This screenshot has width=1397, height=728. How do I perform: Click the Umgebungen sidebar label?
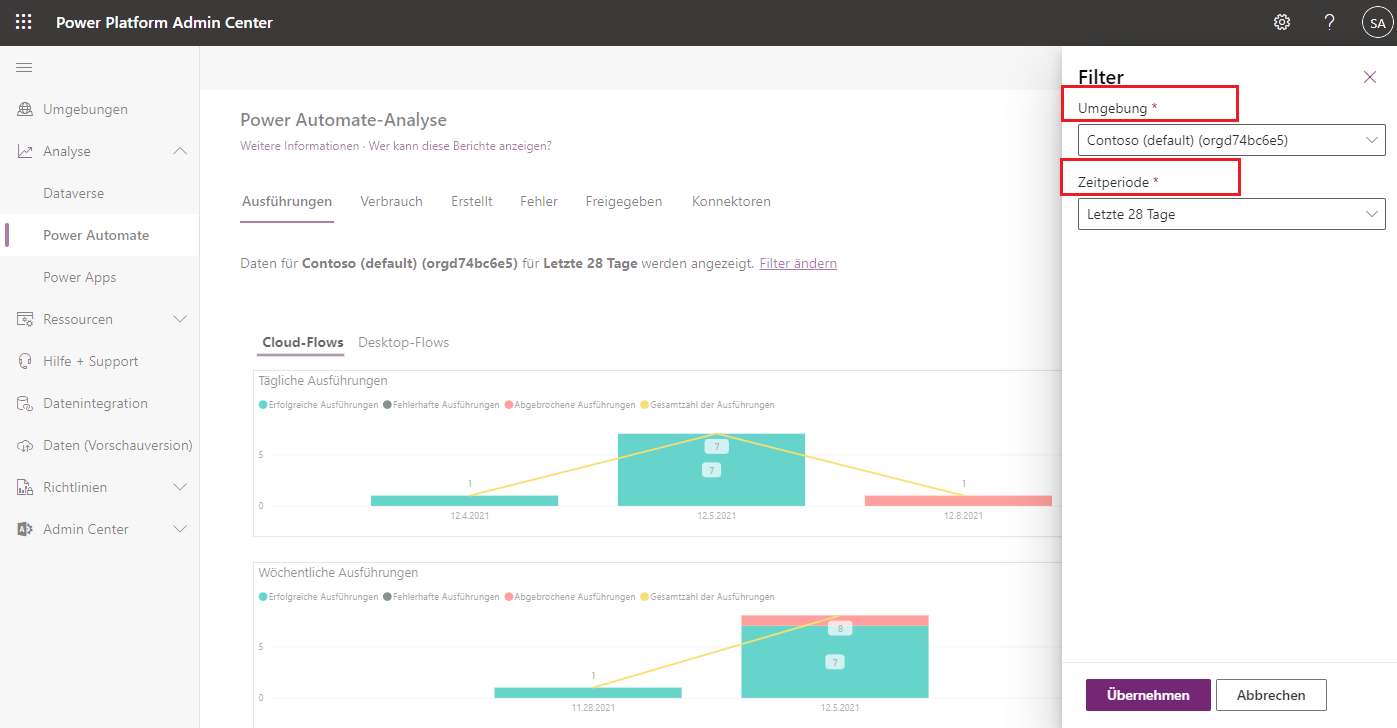point(85,109)
